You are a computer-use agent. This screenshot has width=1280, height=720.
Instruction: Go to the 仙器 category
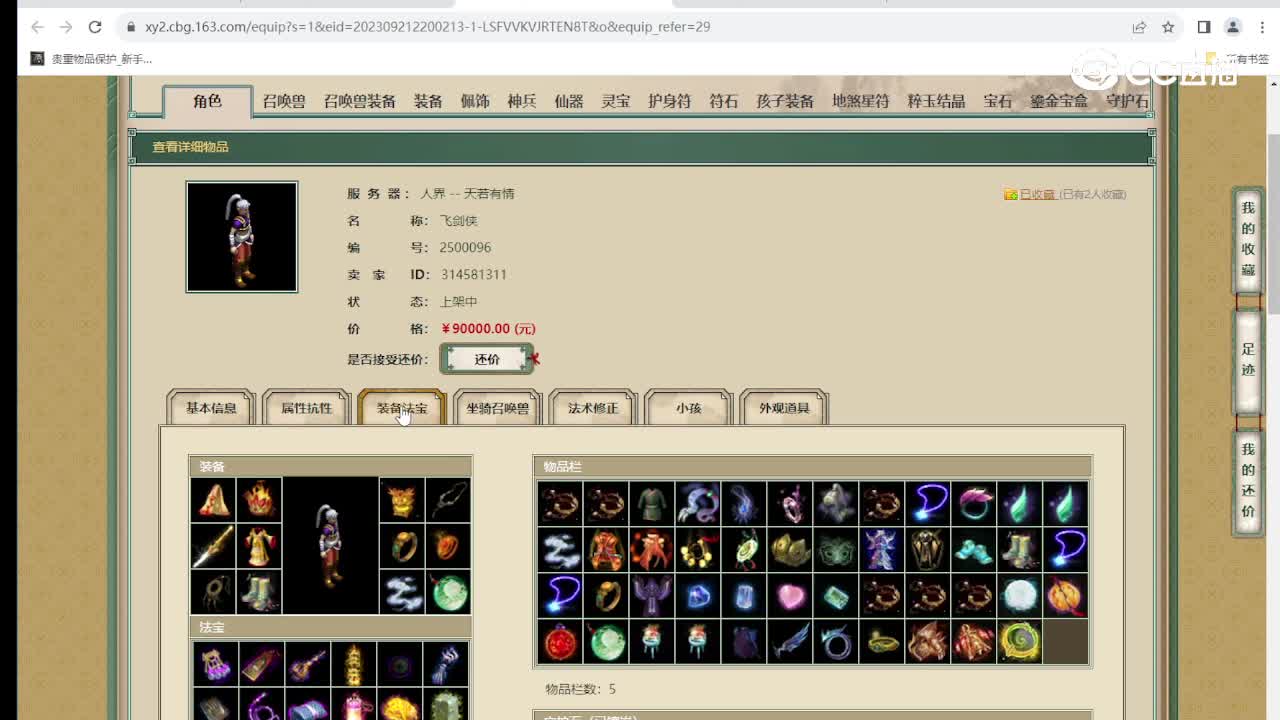(569, 101)
